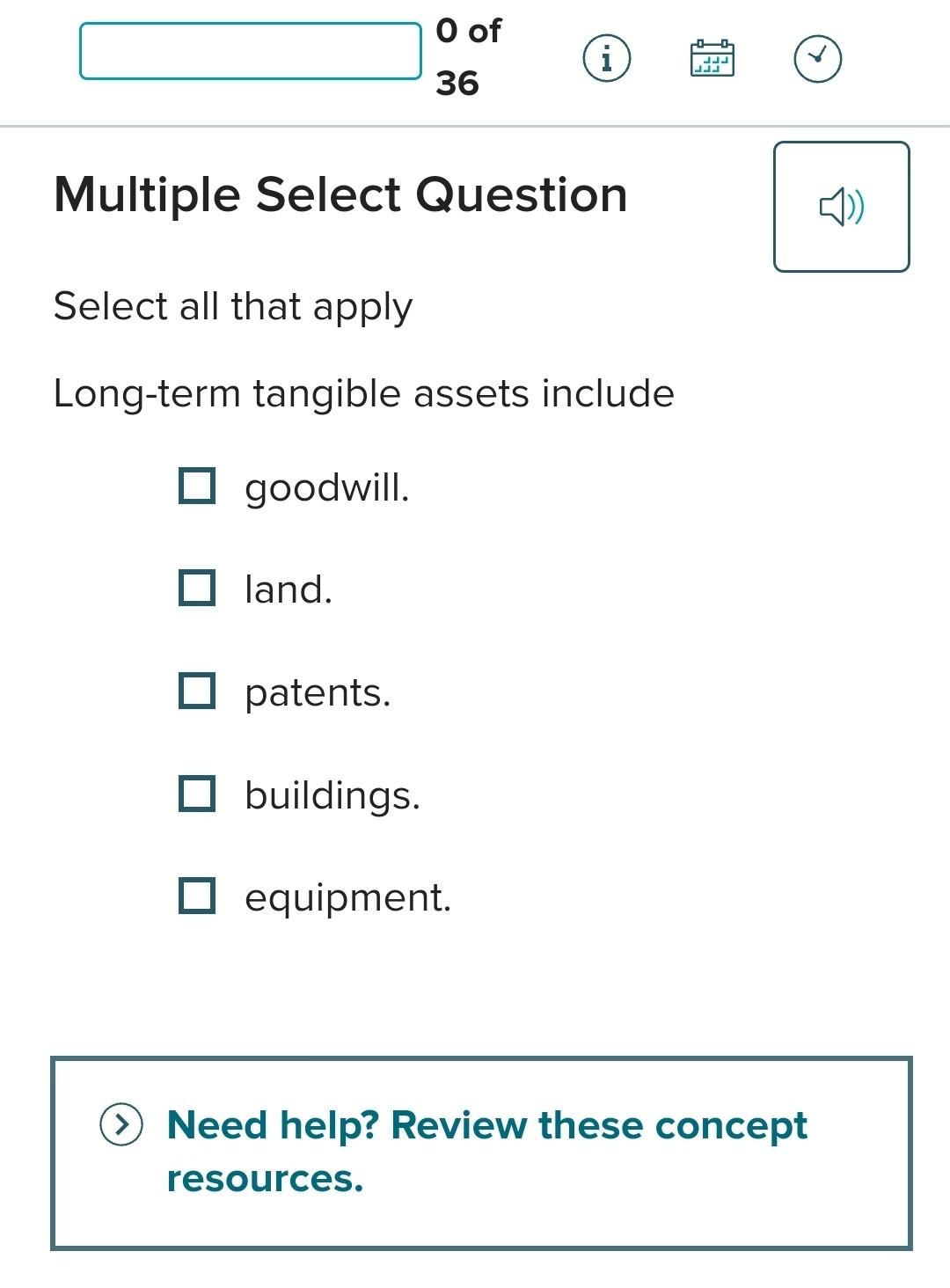Click the clock timer icon
Image resolution: width=950 pixels, height=1288 pixels.
pyautogui.click(x=817, y=58)
